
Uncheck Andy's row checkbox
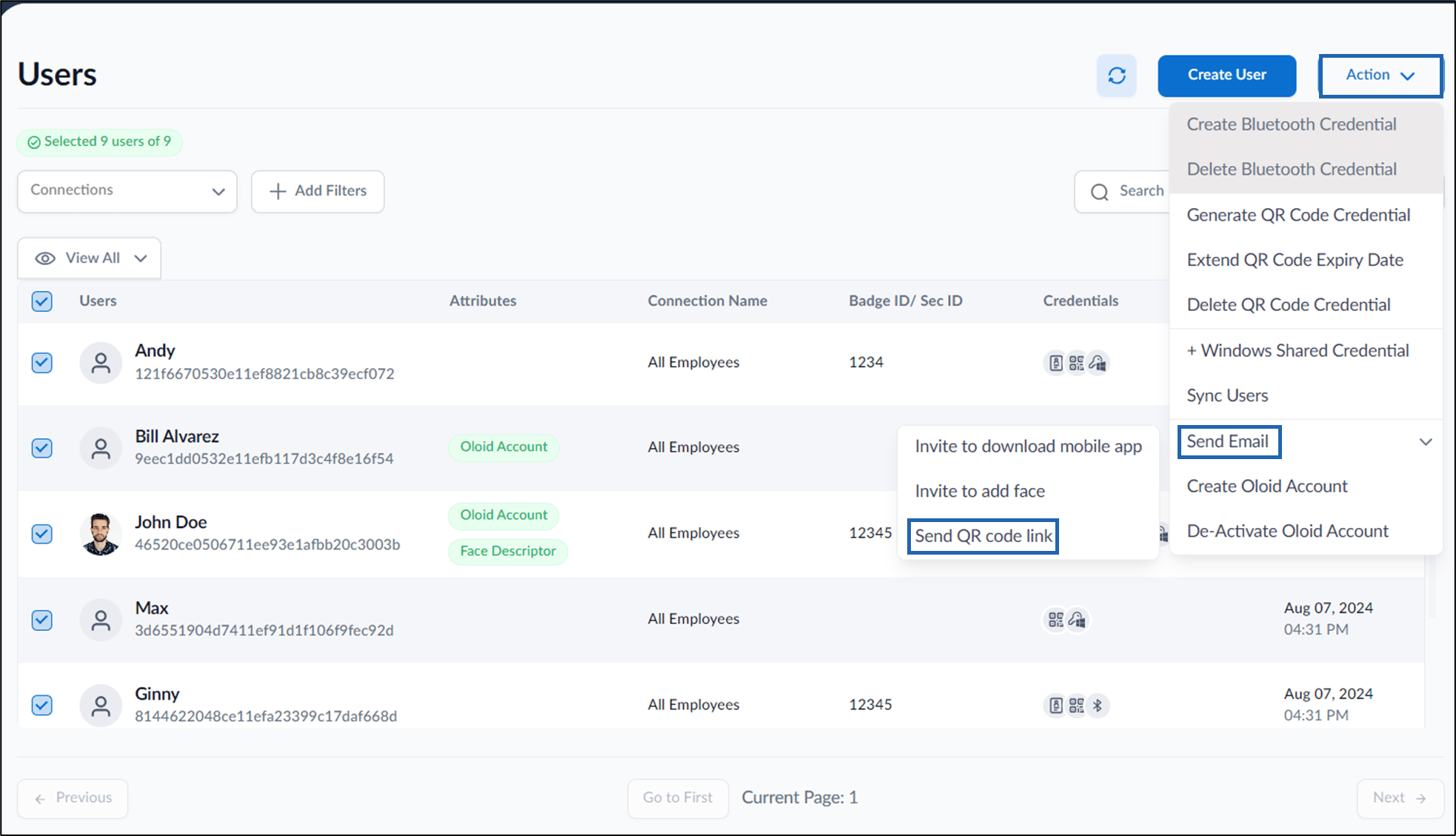pyautogui.click(x=42, y=363)
